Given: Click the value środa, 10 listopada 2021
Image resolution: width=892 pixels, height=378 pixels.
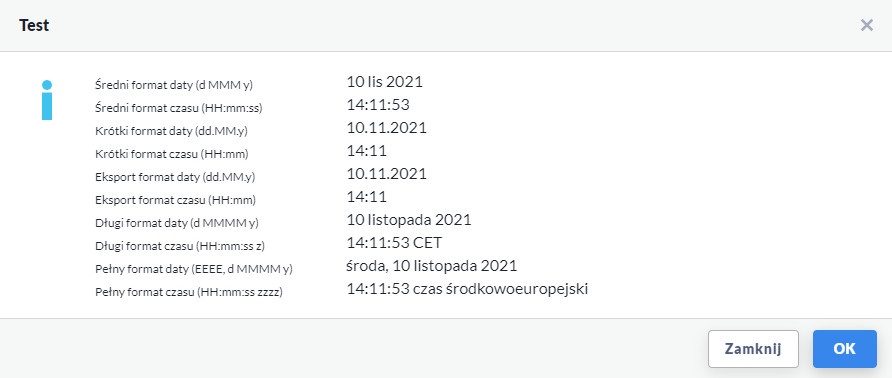Looking at the screenshot, I should 432,266.
